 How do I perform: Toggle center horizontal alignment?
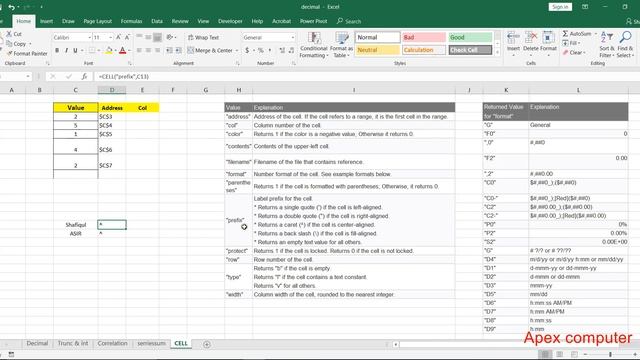pos(148,50)
